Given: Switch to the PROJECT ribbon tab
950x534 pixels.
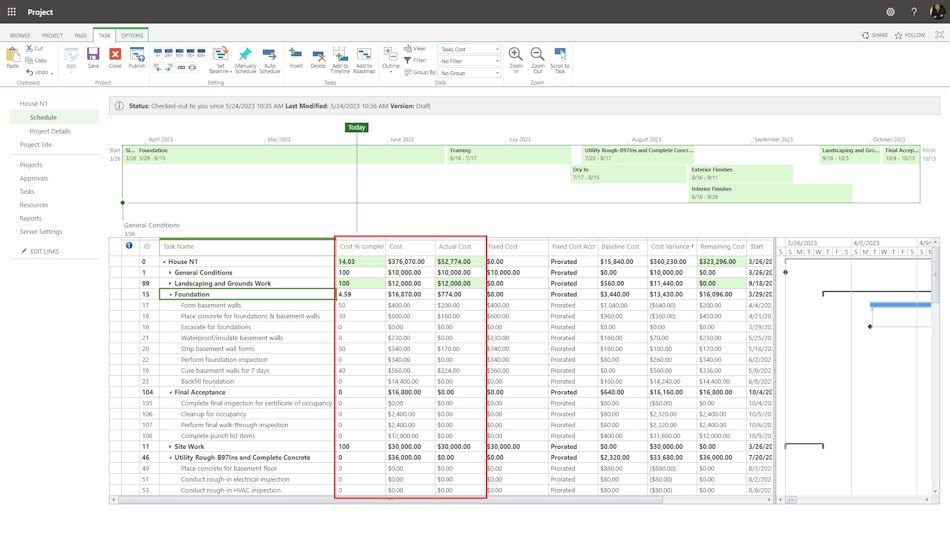Looking at the screenshot, I should click(x=52, y=35).
